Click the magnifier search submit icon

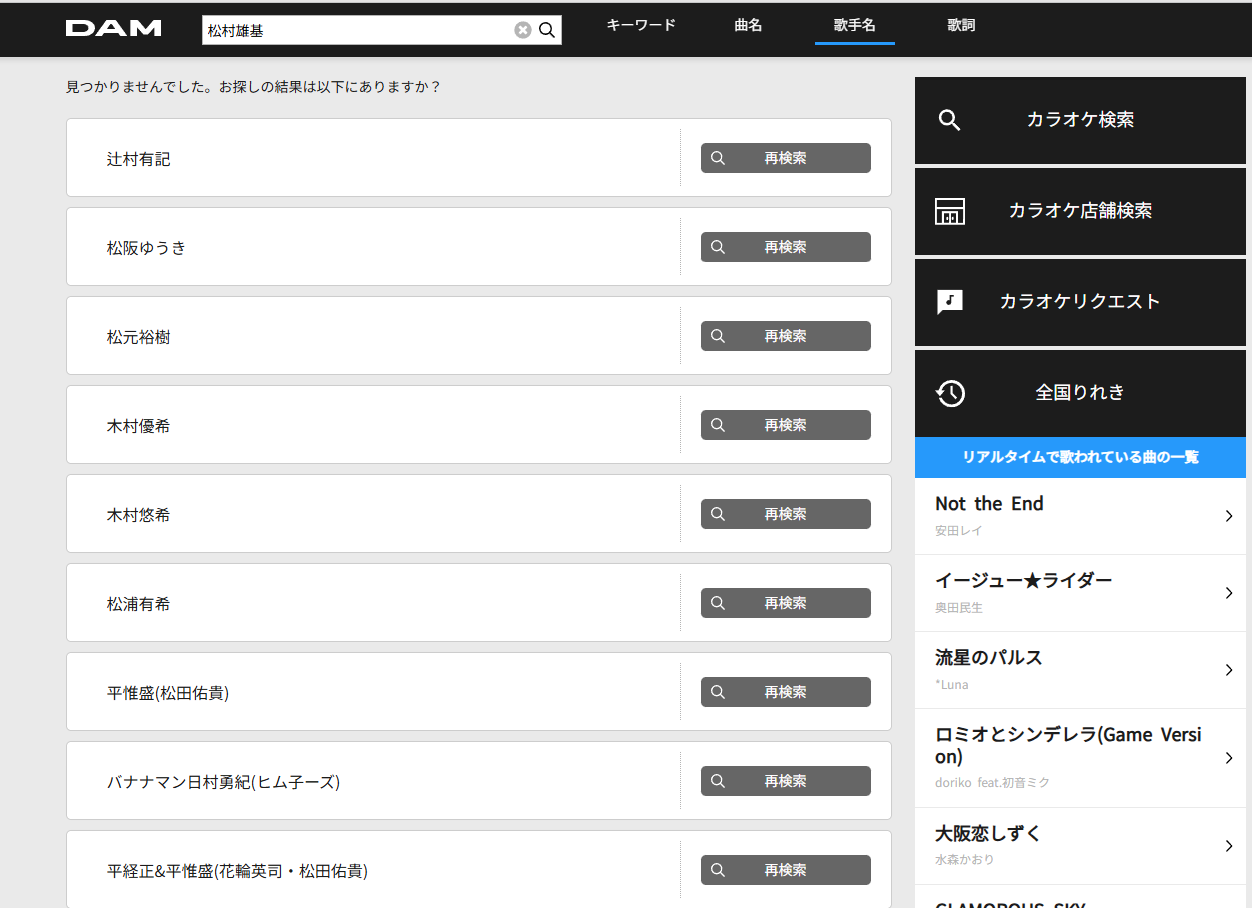pyautogui.click(x=547, y=30)
